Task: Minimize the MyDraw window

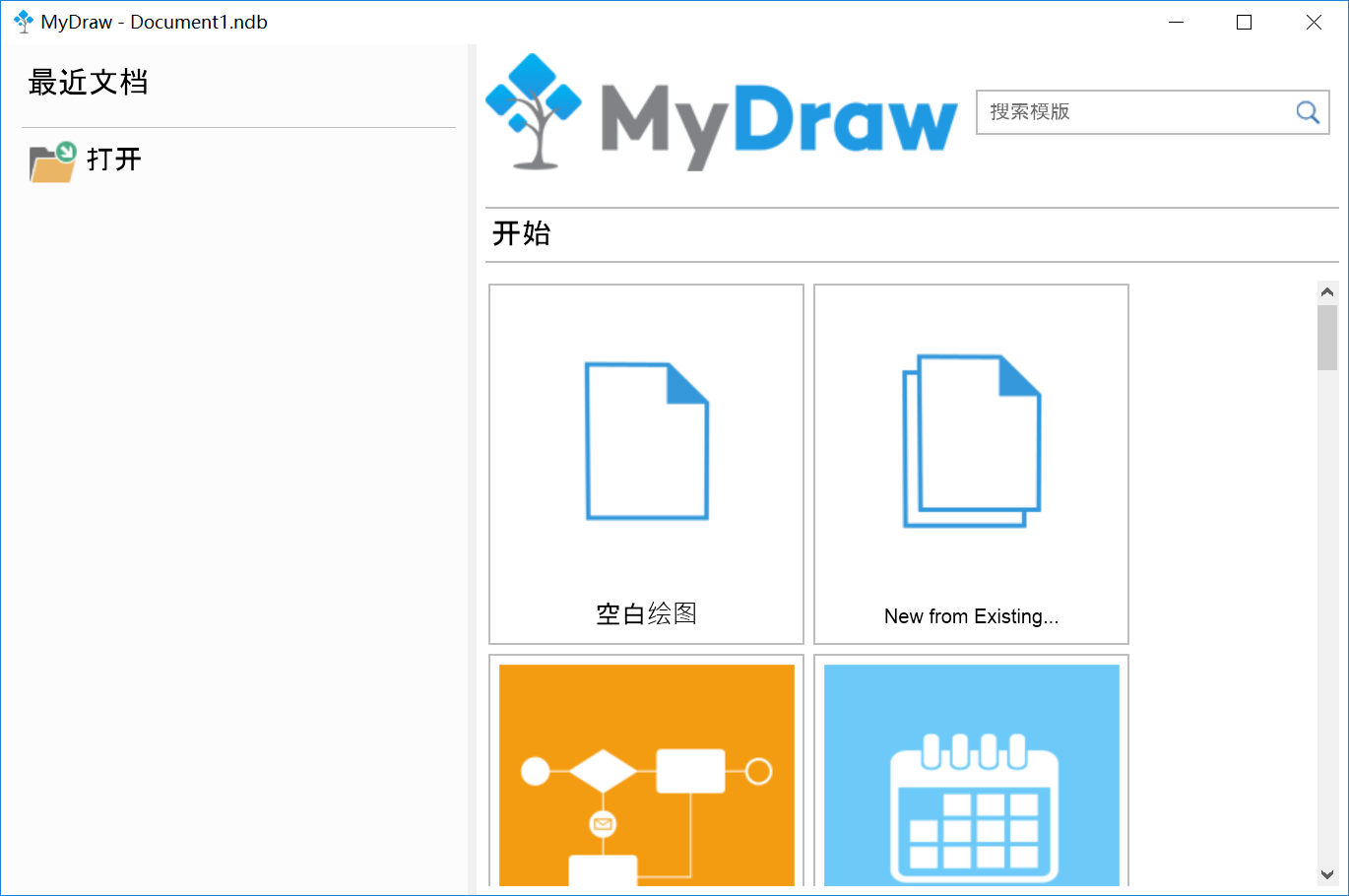Action: click(1177, 22)
